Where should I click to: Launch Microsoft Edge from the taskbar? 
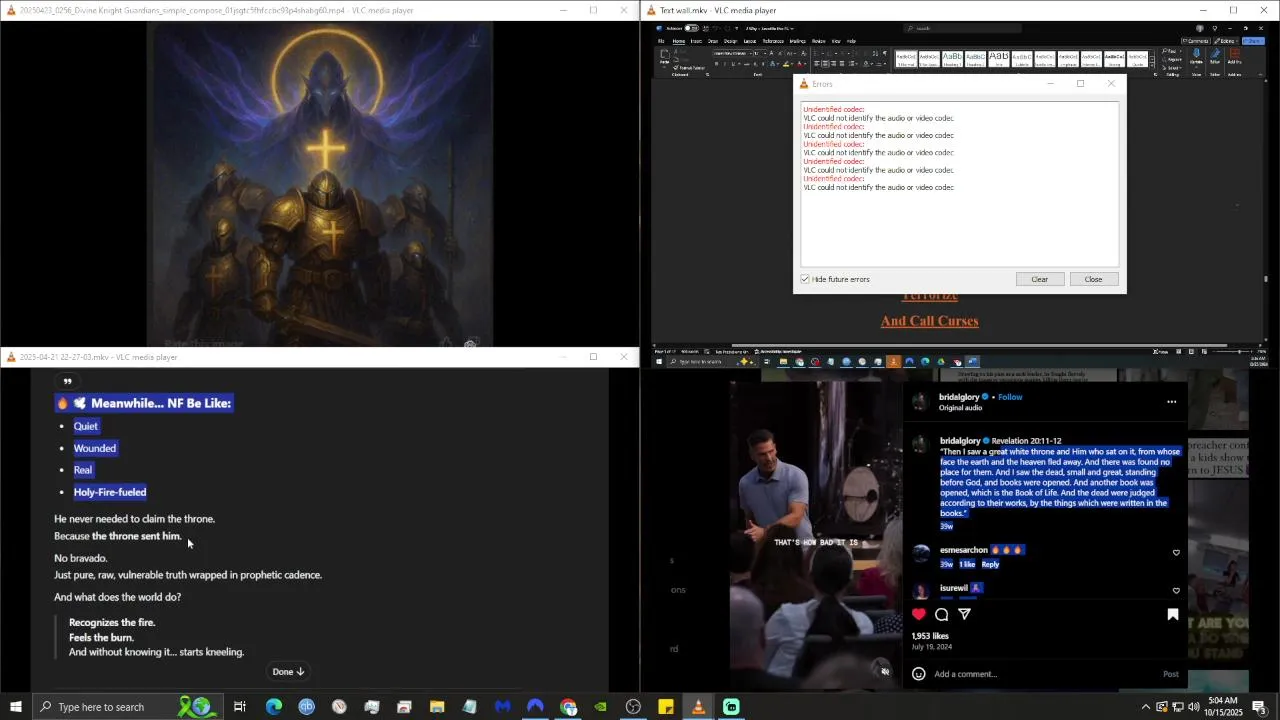coord(273,707)
